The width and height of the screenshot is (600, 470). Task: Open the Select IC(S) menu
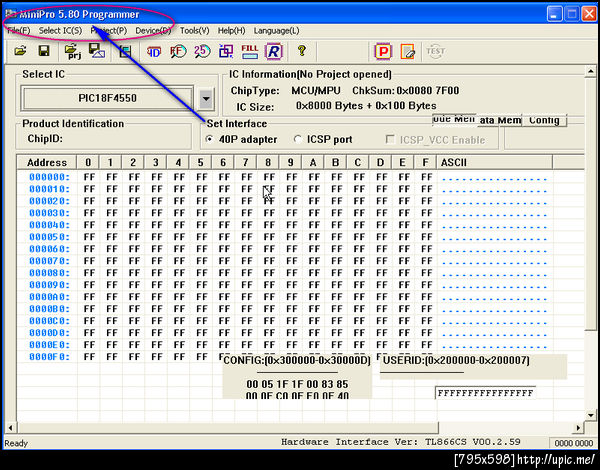pyautogui.click(x=60, y=31)
